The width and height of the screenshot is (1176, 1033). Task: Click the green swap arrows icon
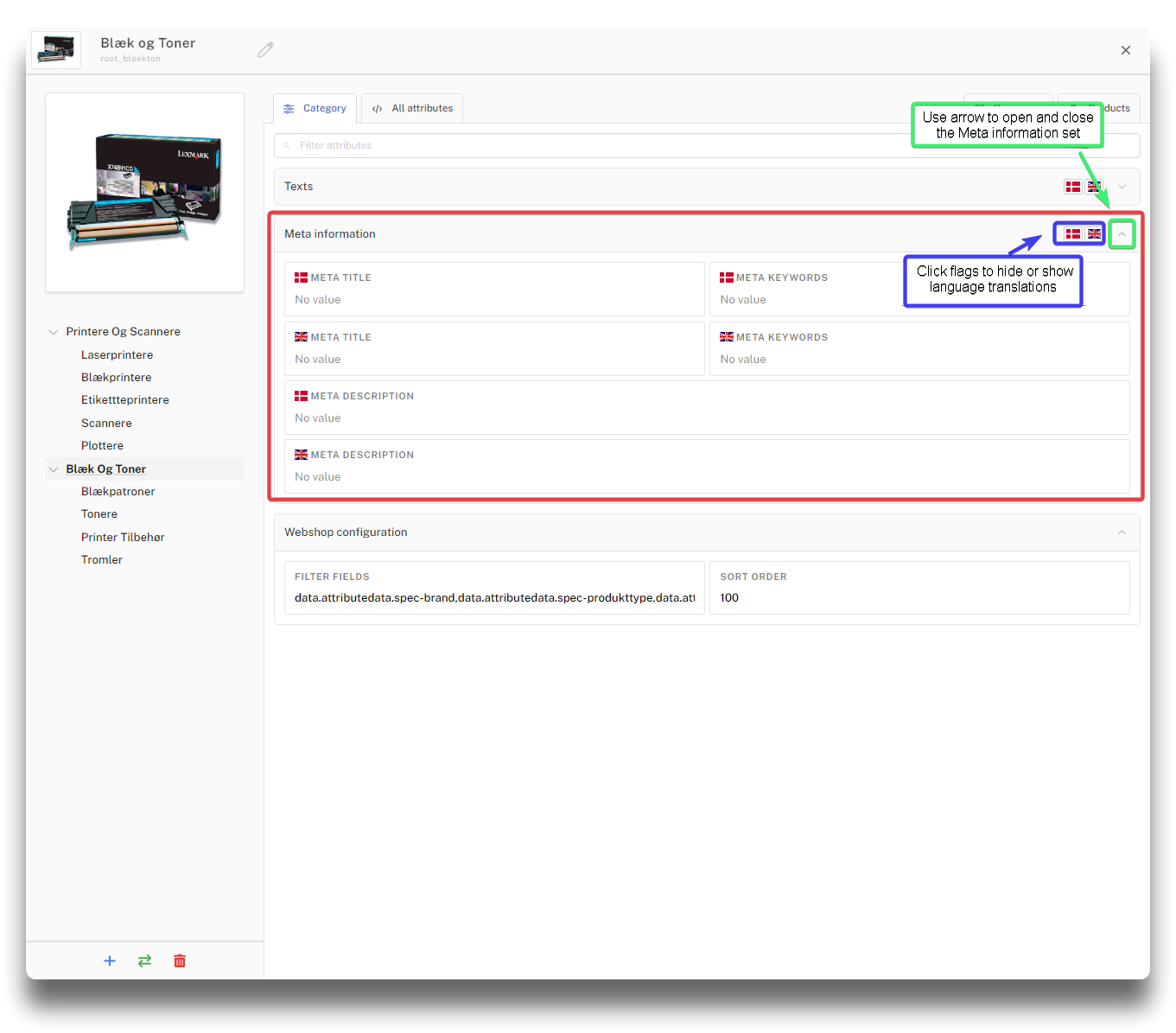coord(144,961)
